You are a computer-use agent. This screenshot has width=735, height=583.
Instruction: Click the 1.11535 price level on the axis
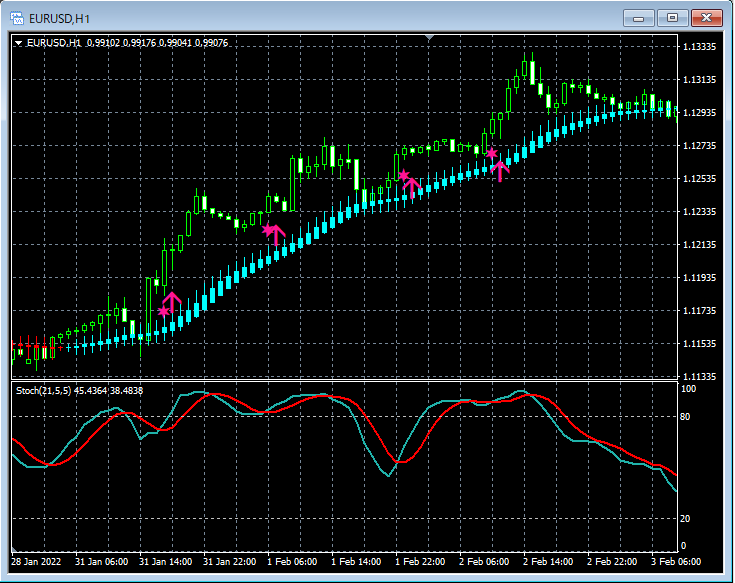(699, 344)
